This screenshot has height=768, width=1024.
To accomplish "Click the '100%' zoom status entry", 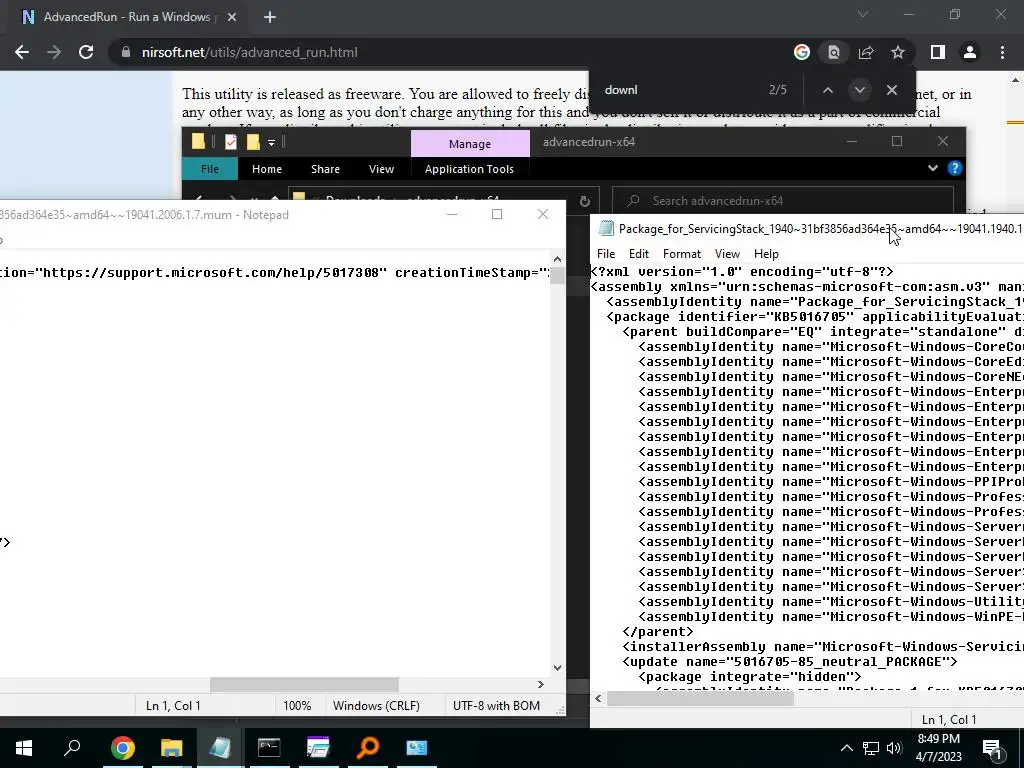I will 297,705.
